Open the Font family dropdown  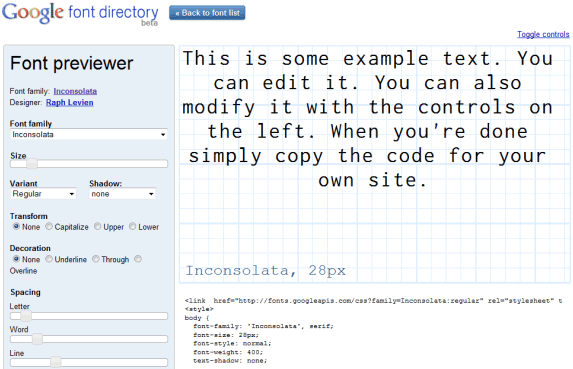coord(89,134)
